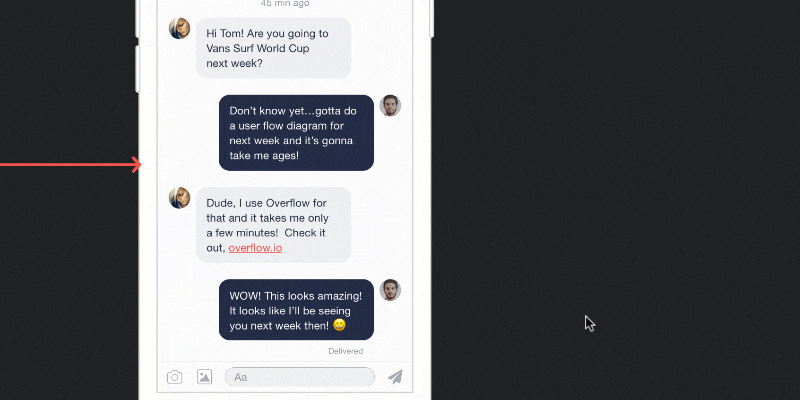
Task: Open the photo gallery icon beside the camera
Action: [205, 377]
